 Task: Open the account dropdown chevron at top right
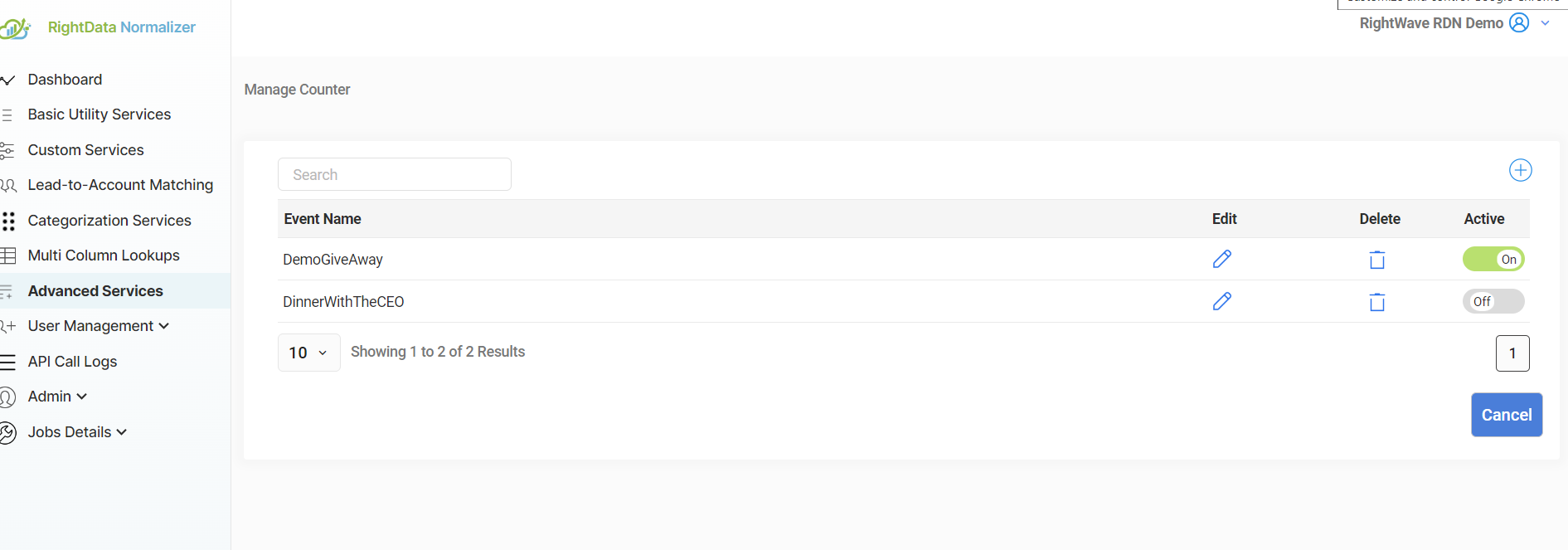pos(1545,23)
